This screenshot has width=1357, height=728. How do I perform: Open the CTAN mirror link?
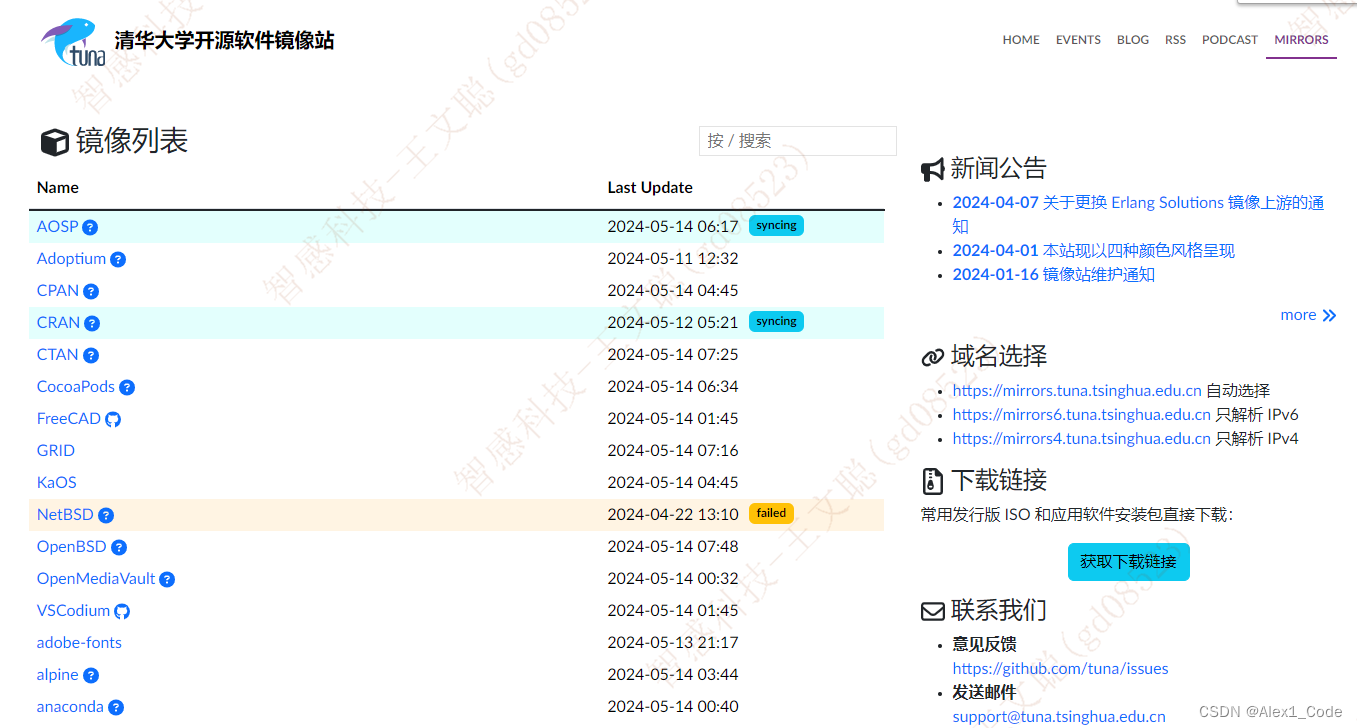point(58,355)
